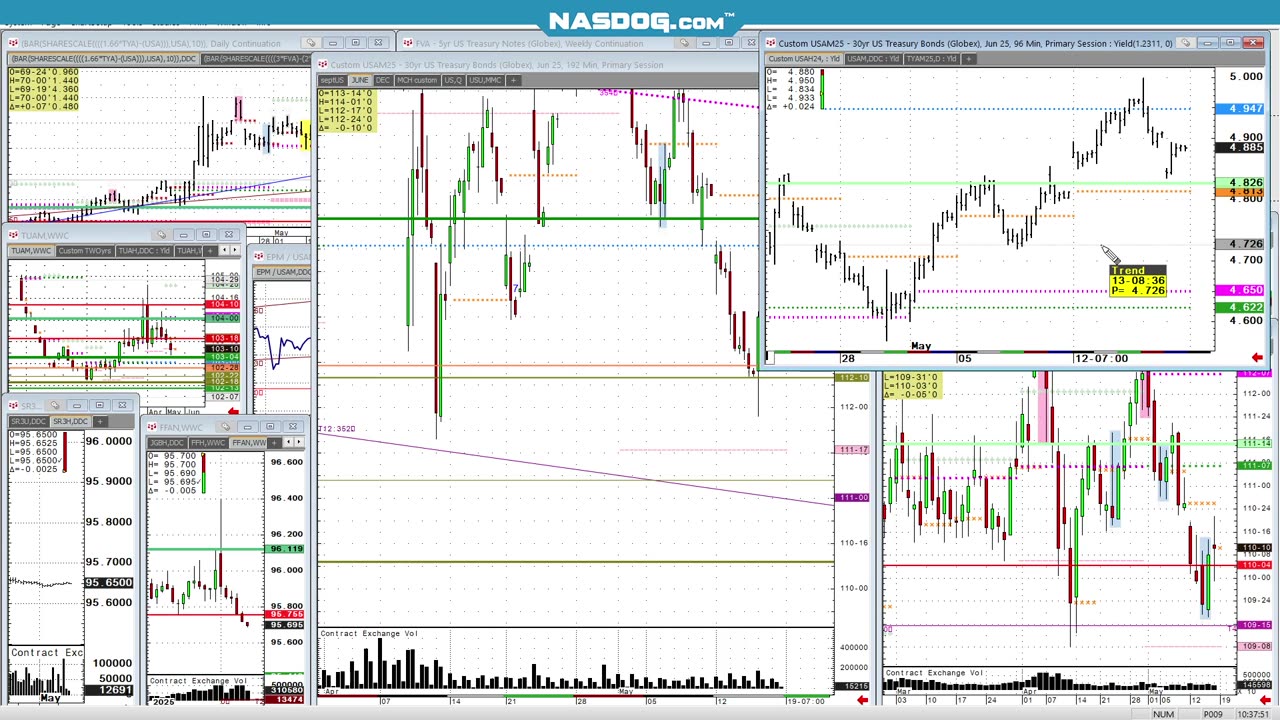Restore the Daily Continuation window
The width and height of the screenshot is (1280, 720).
[x=355, y=43]
